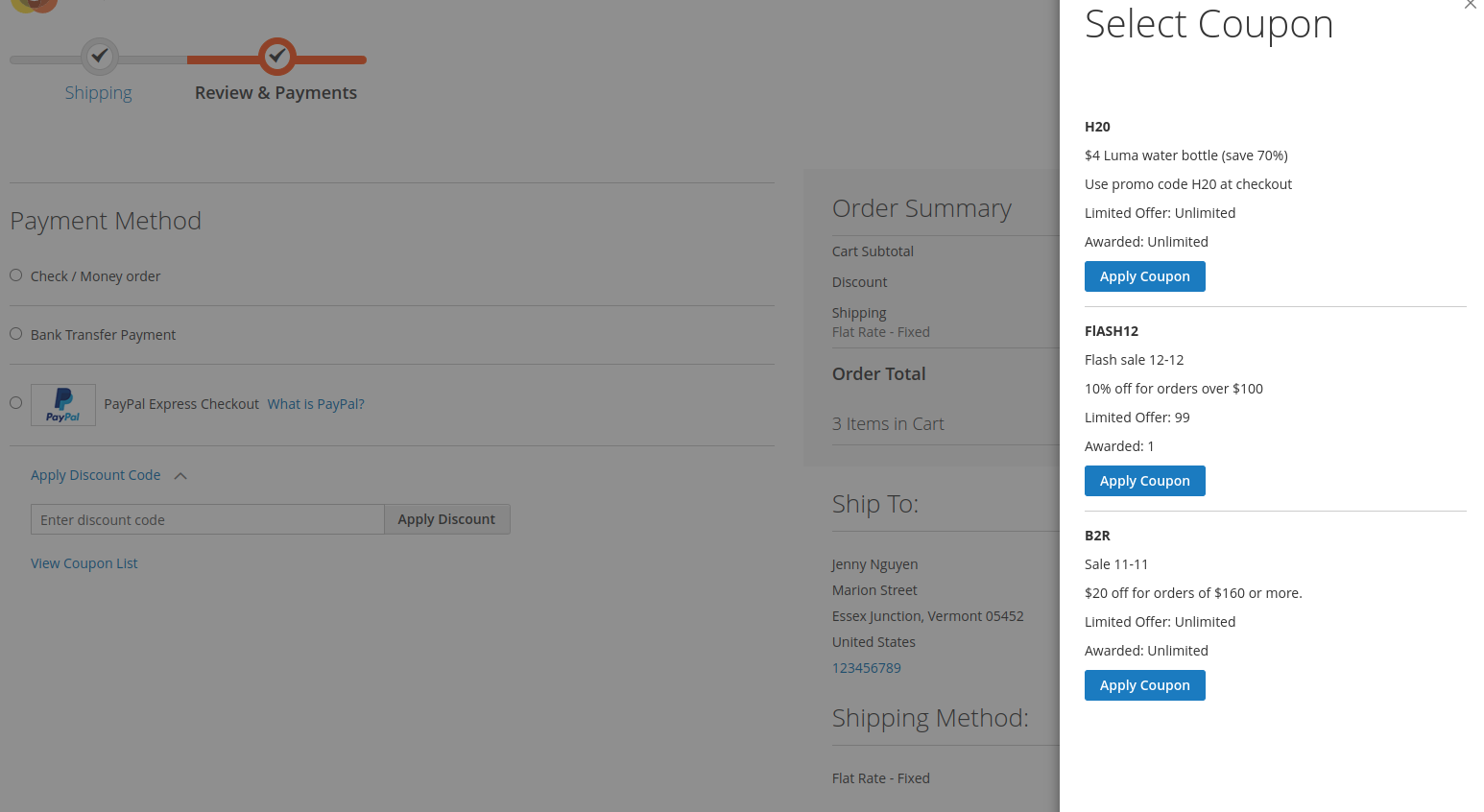Click the Select Coupon heading
Screen dimensions: 1484x812
coord(1209,23)
